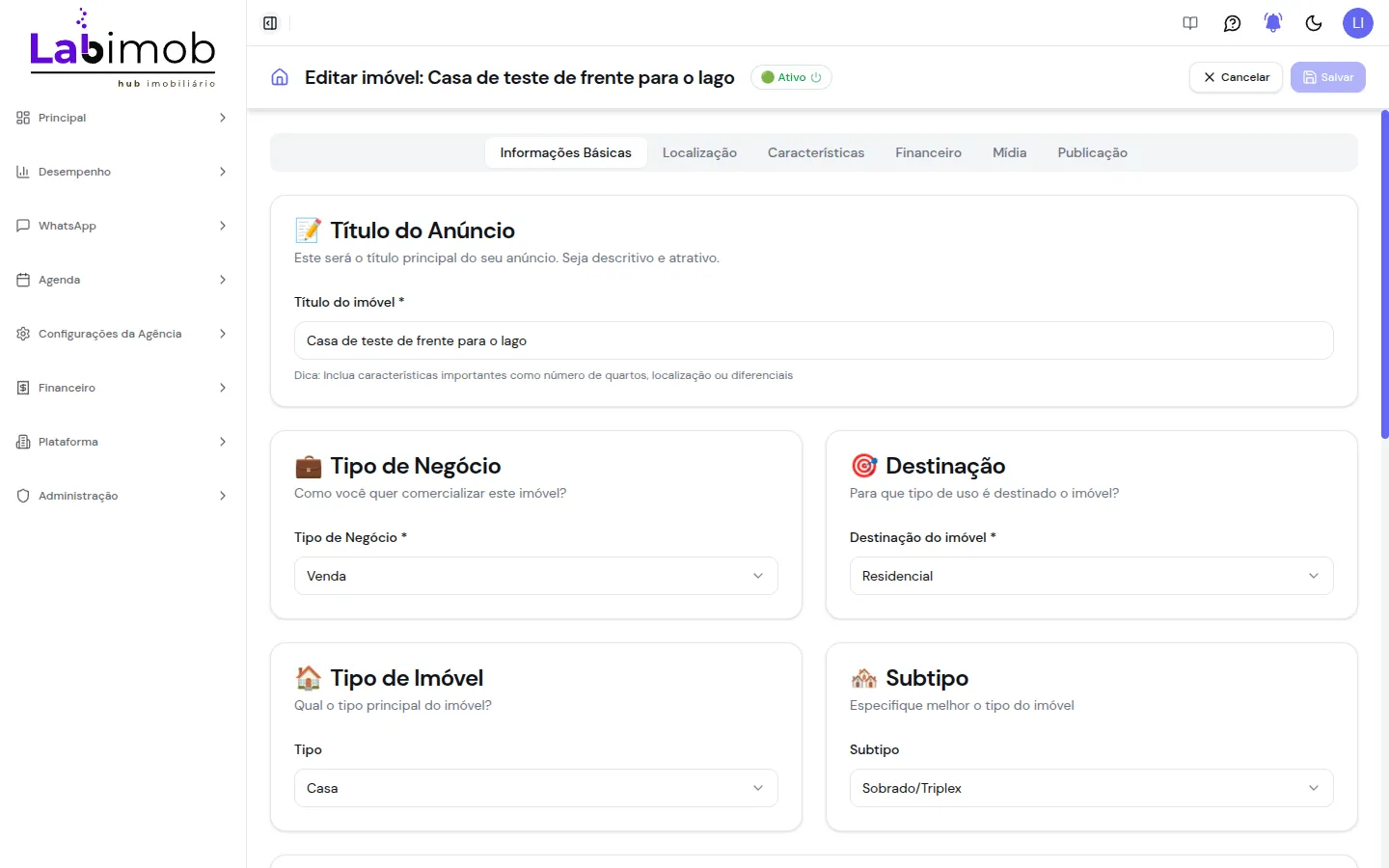1389x868 pixels.
Task: Open the WhatsApp sidebar menu label
Action: (68, 226)
